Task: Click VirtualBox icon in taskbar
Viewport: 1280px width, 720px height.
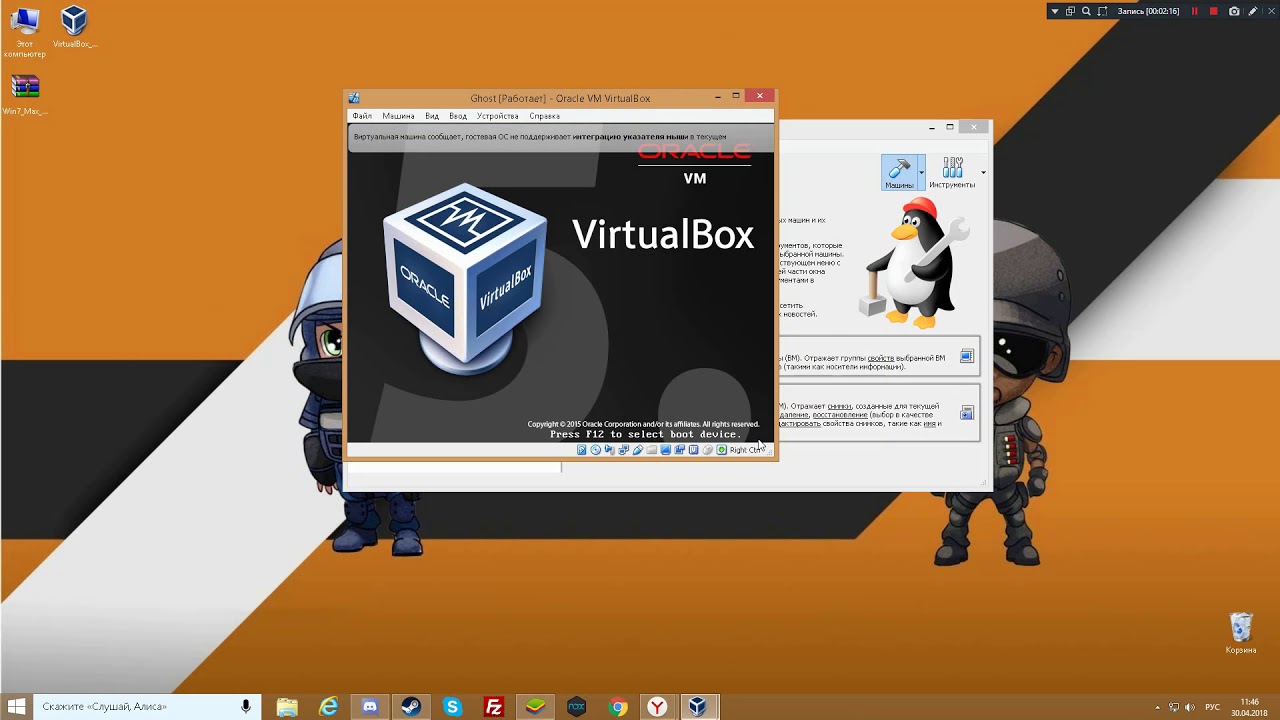Action: pos(698,707)
